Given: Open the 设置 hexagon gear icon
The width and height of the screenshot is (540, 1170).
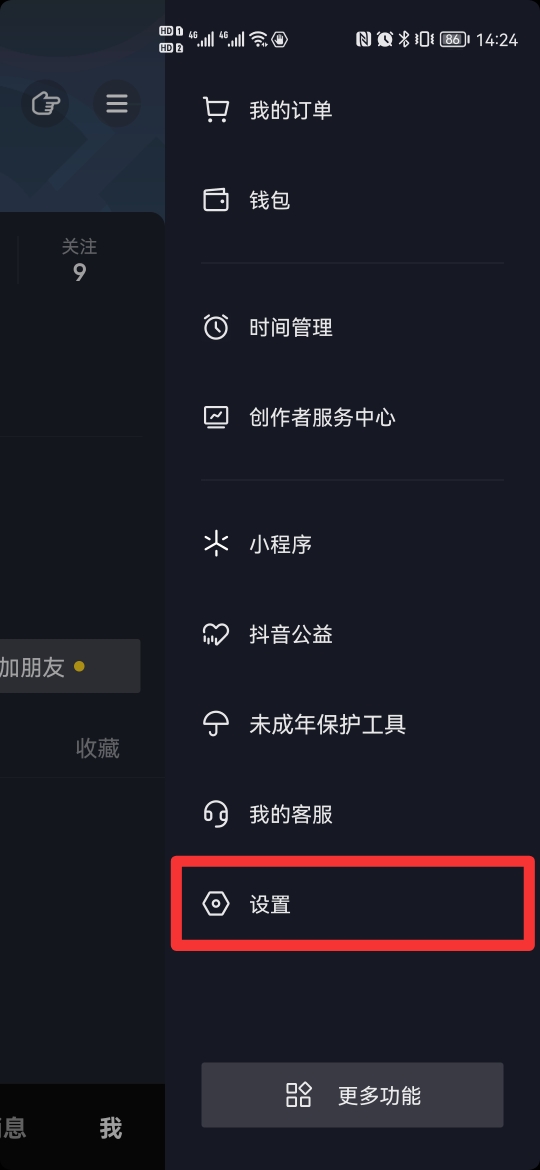Looking at the screenshot, I should [216, 904].
